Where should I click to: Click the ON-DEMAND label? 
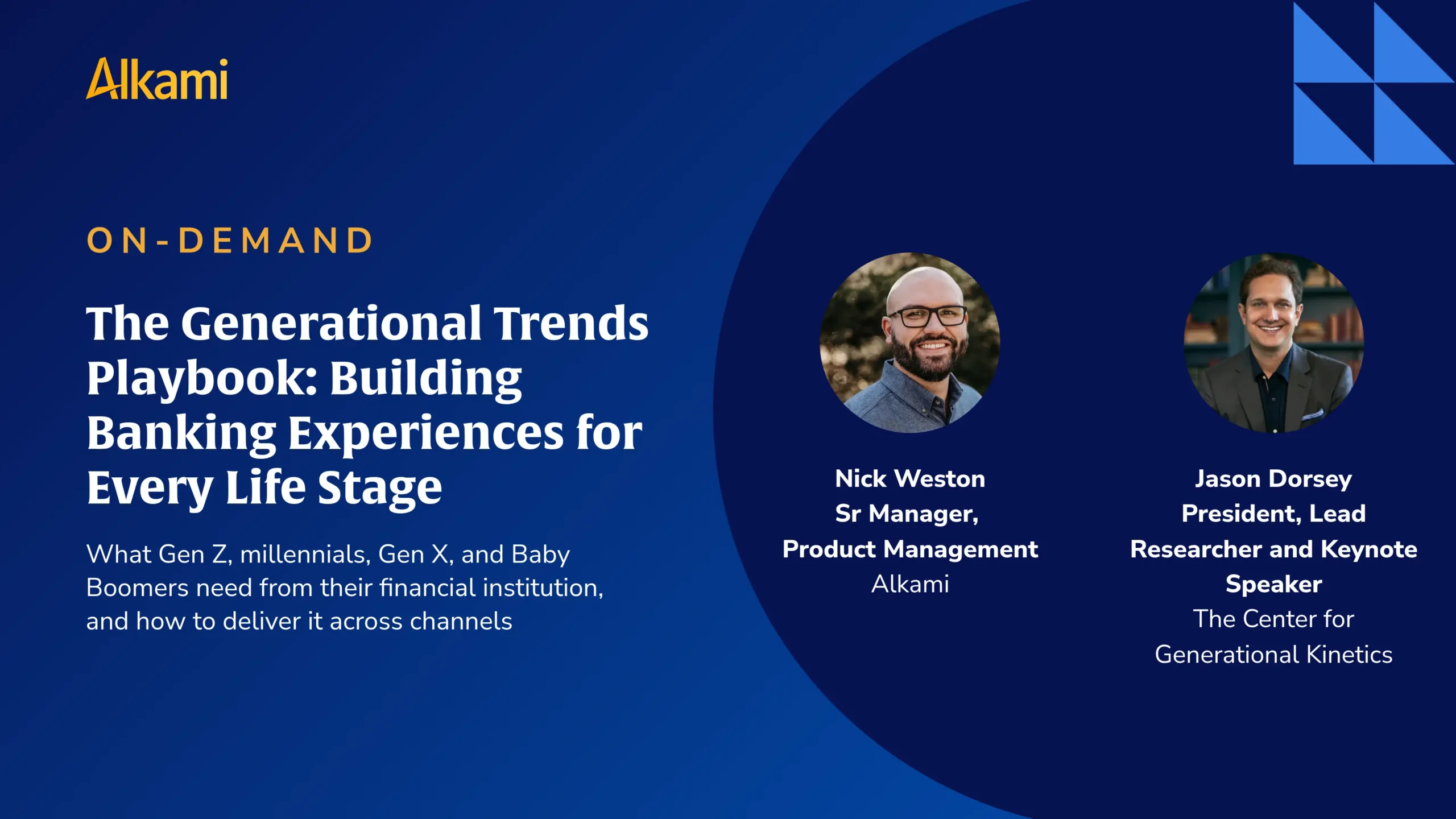point(230,240)
